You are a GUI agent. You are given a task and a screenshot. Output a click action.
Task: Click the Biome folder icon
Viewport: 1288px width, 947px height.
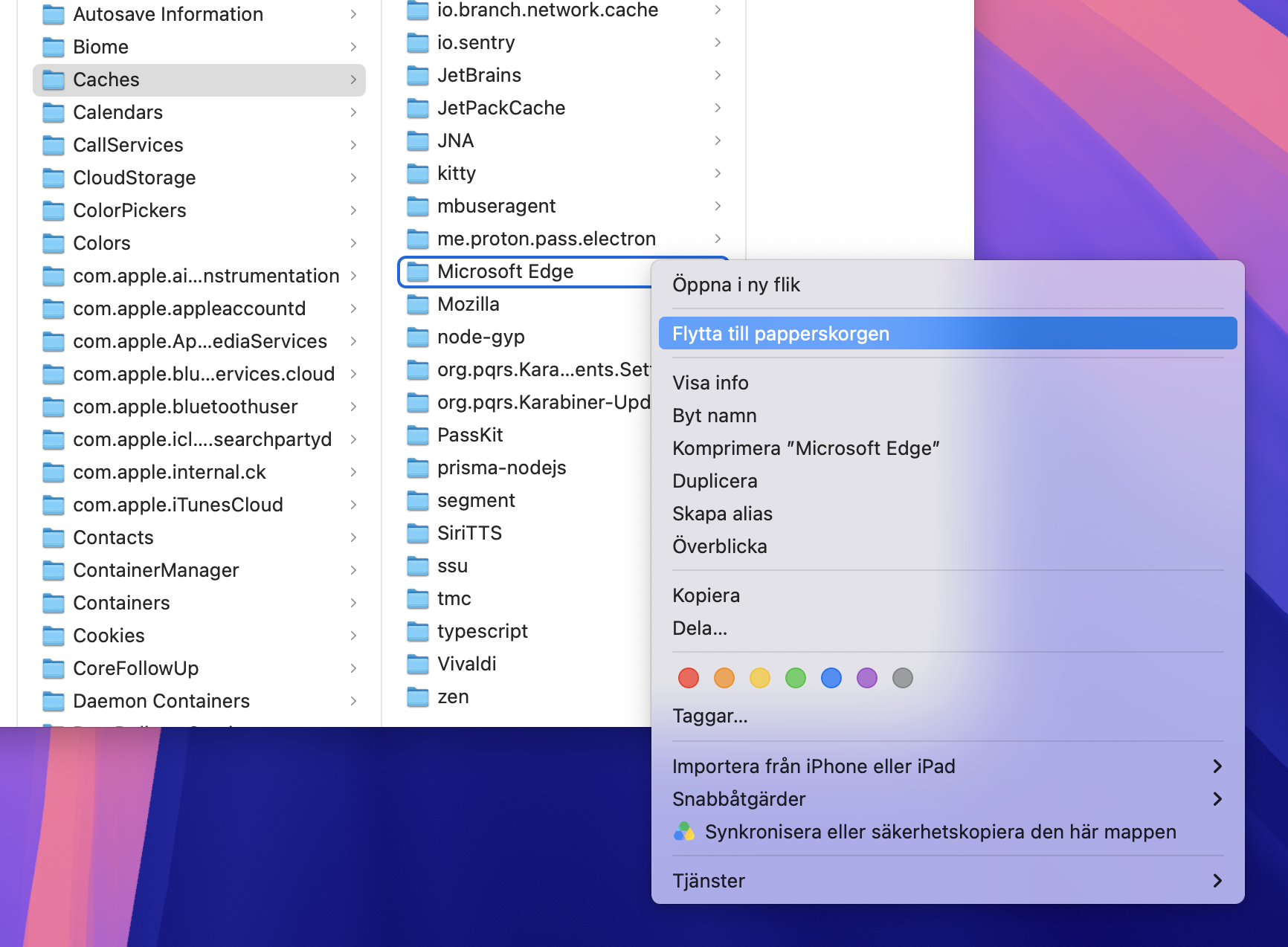coord(54,47)
